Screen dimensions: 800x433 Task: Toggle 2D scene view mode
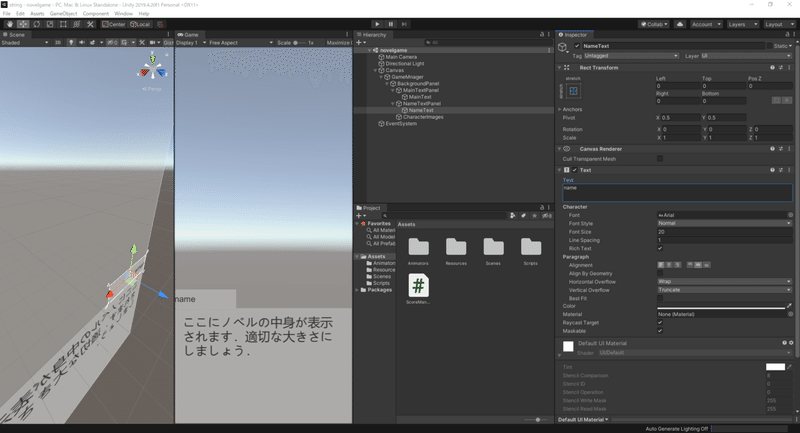coord(58,42)
